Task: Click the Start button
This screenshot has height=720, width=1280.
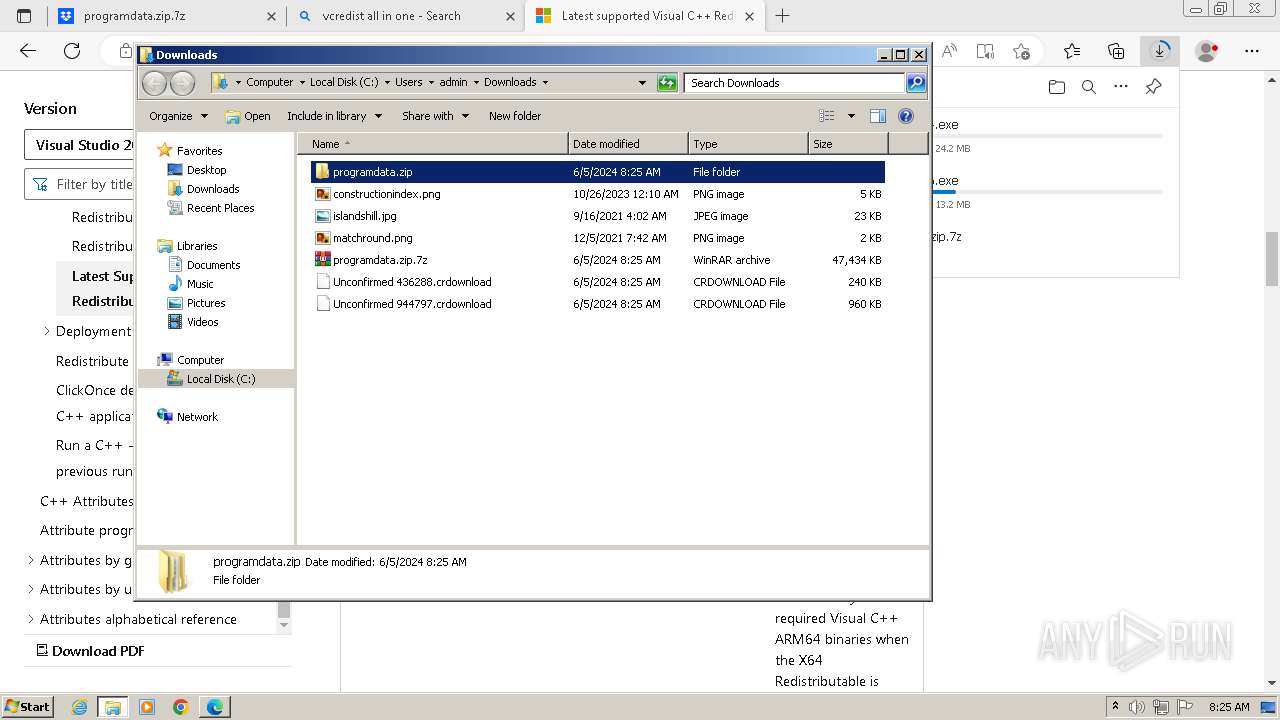Action: (x=28, y=707)
